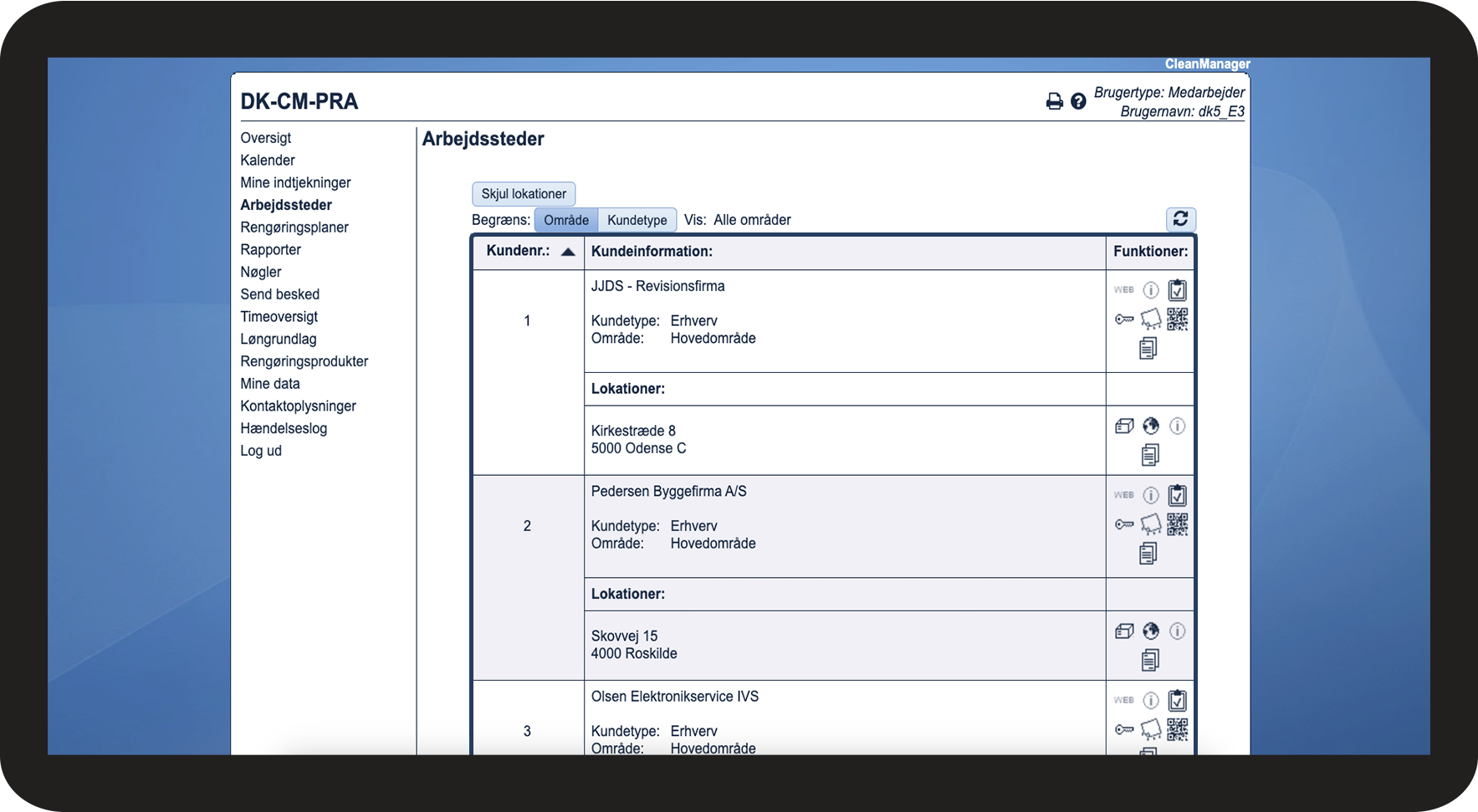The image size is (1478, 812).
Task: Go to Kalender in the sidebar
Action: 268,161
